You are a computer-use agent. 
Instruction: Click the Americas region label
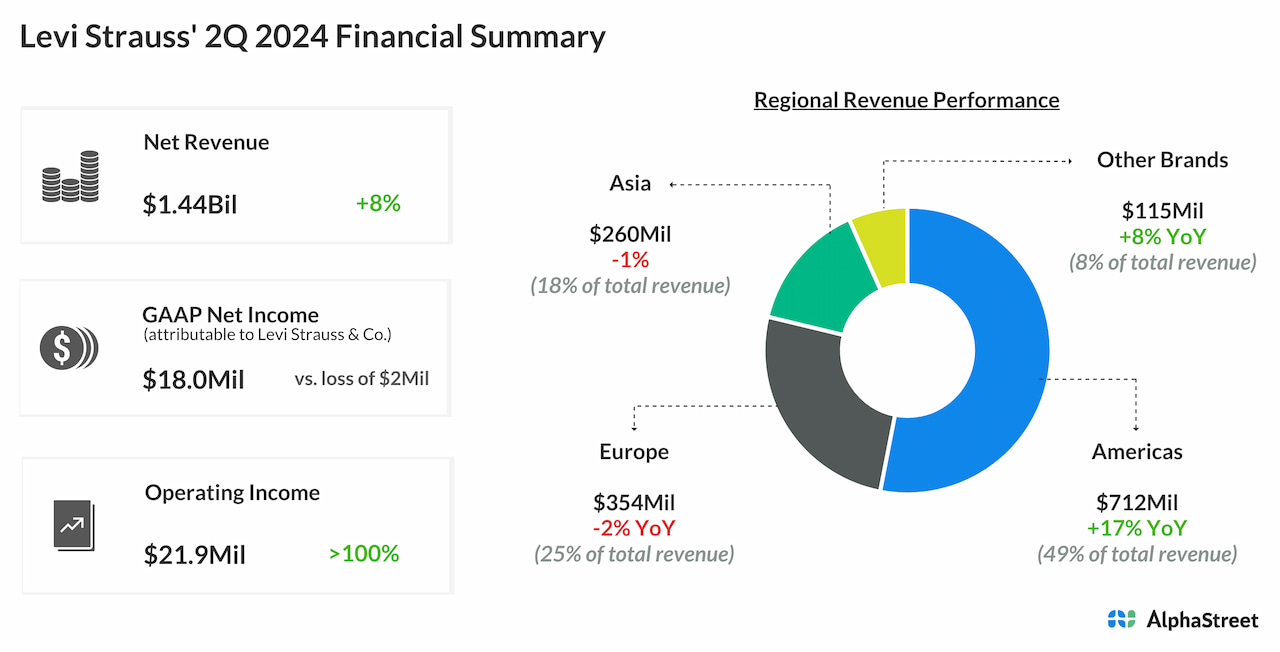(1137, 452)
